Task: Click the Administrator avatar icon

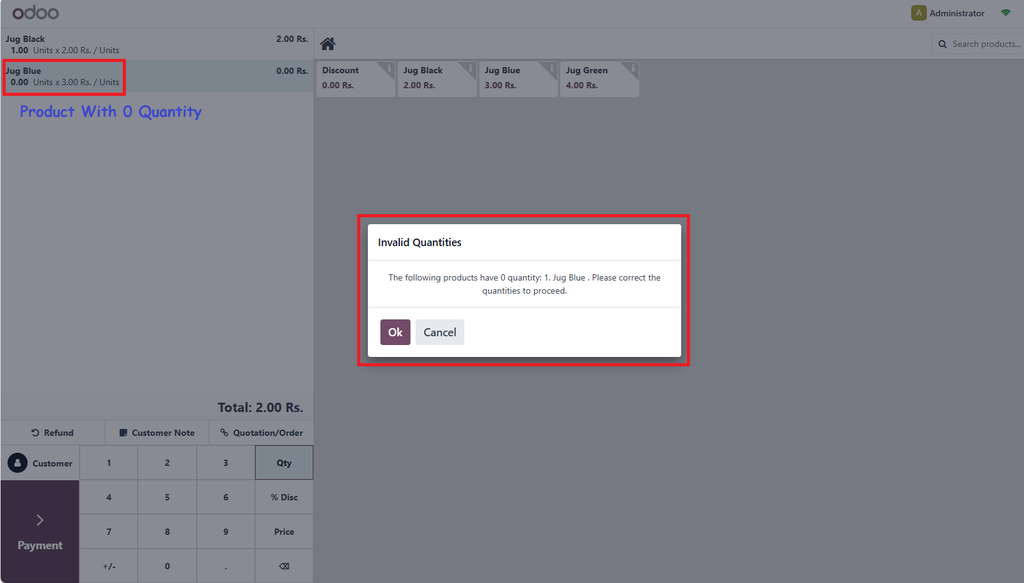Action: click(918, 12)
